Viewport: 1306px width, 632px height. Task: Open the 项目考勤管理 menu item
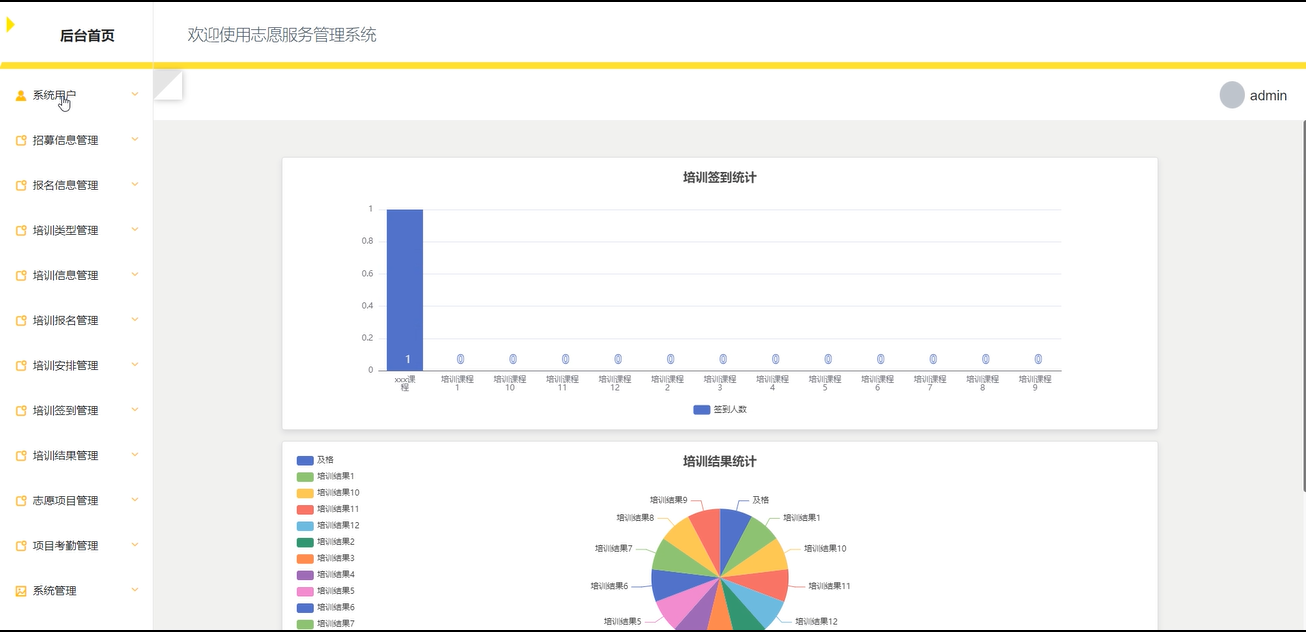coord(66,546)
